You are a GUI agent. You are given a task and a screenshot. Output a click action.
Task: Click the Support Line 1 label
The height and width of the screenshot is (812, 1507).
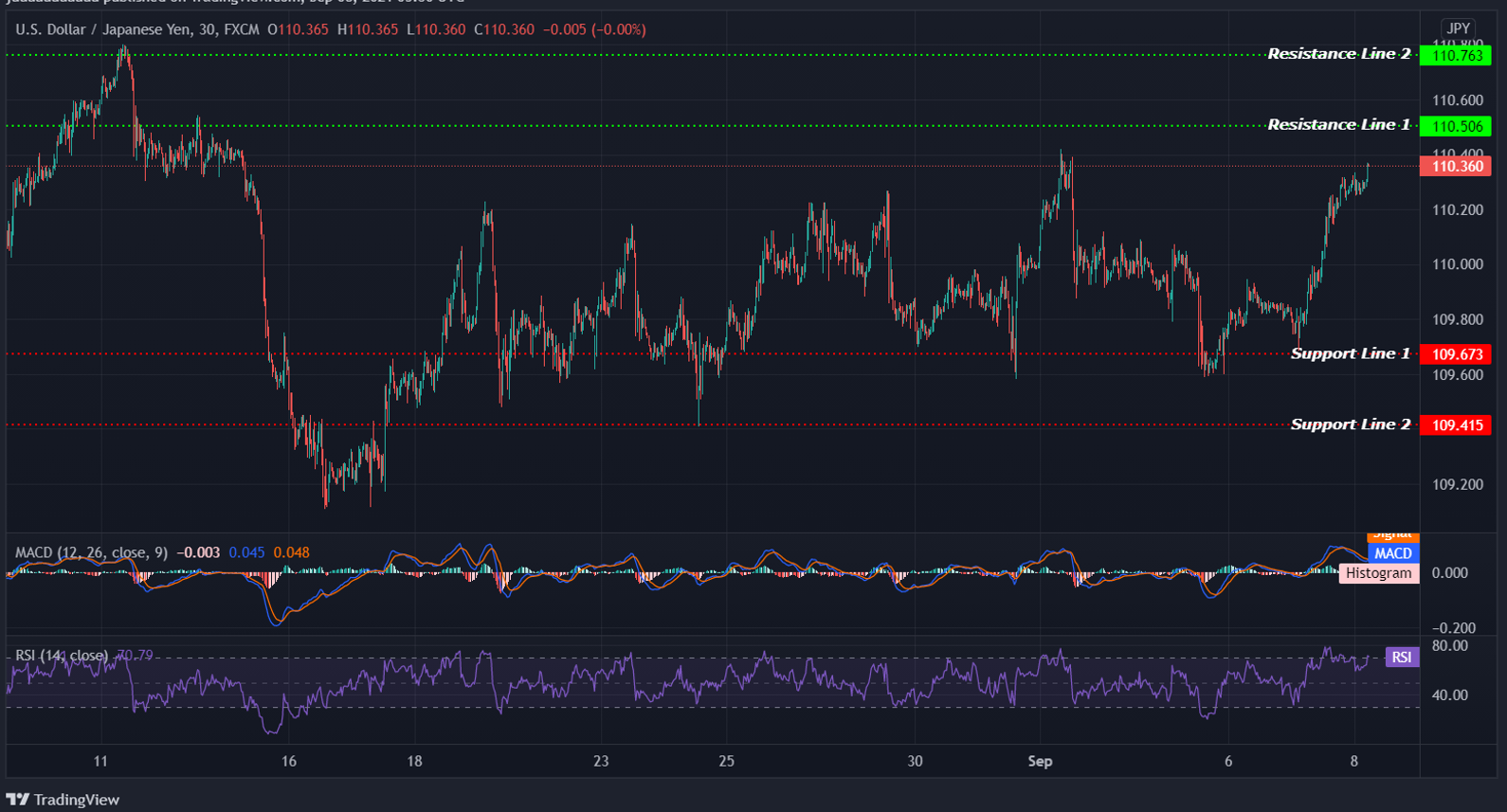(x=1350, y=353)
